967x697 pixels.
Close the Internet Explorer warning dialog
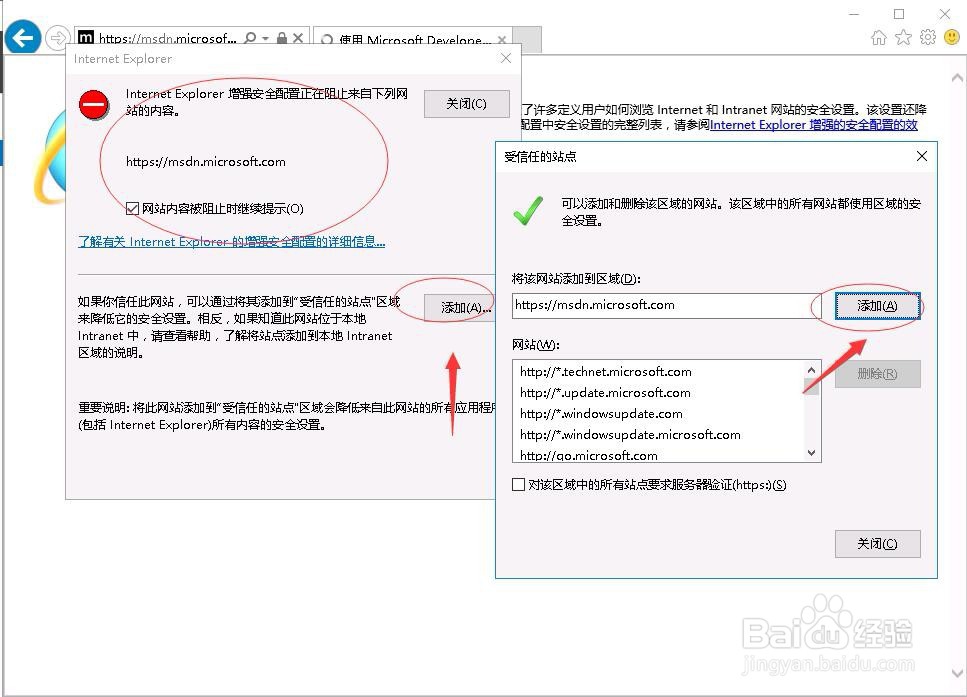point(506,58)
